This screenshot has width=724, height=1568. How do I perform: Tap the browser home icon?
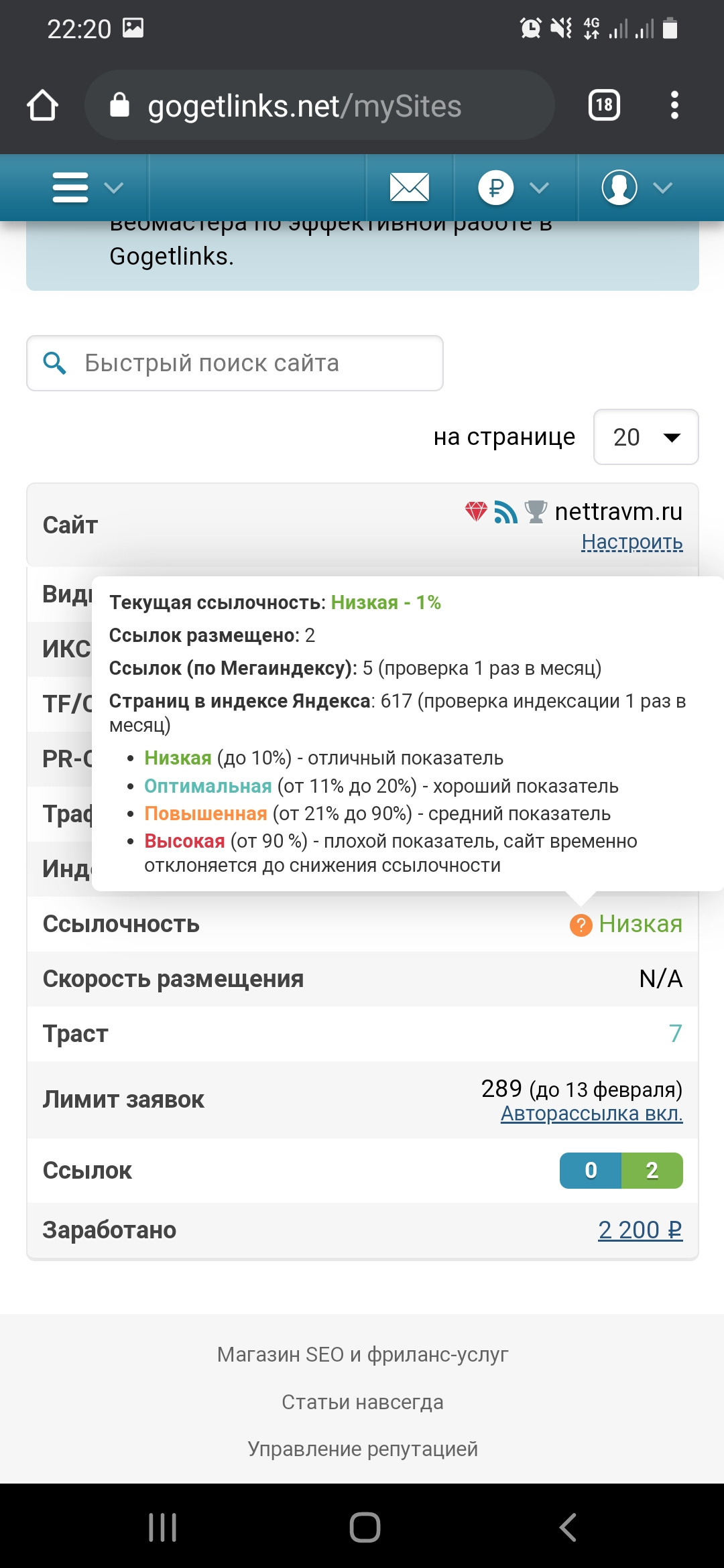click(42, 106)
